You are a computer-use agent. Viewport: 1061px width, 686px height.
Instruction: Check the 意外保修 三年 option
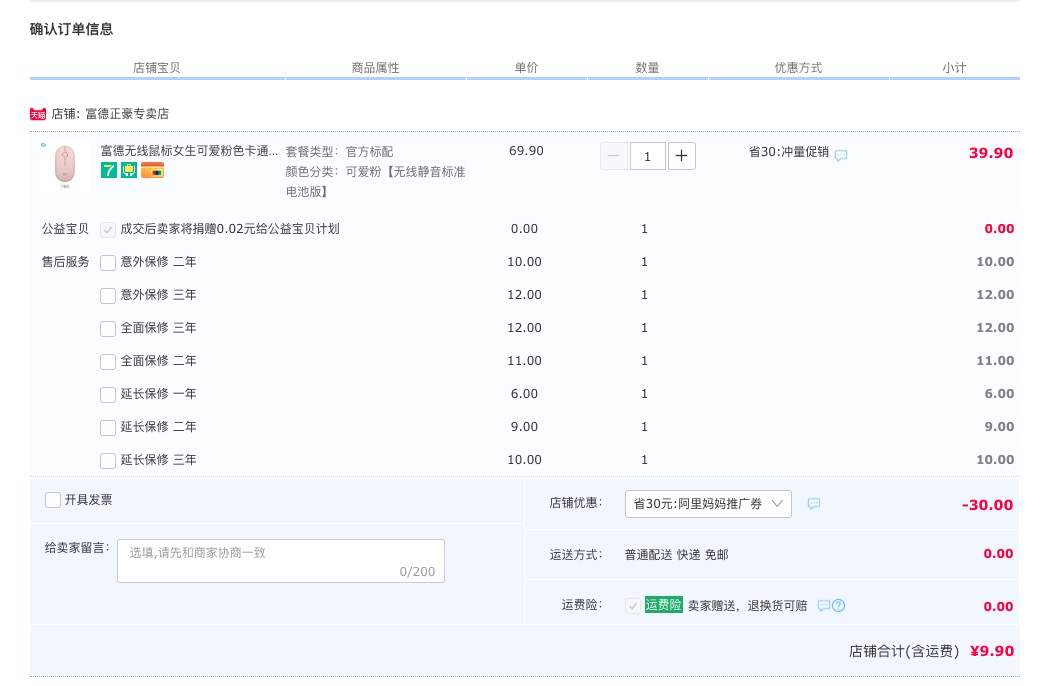pos(108,296)
